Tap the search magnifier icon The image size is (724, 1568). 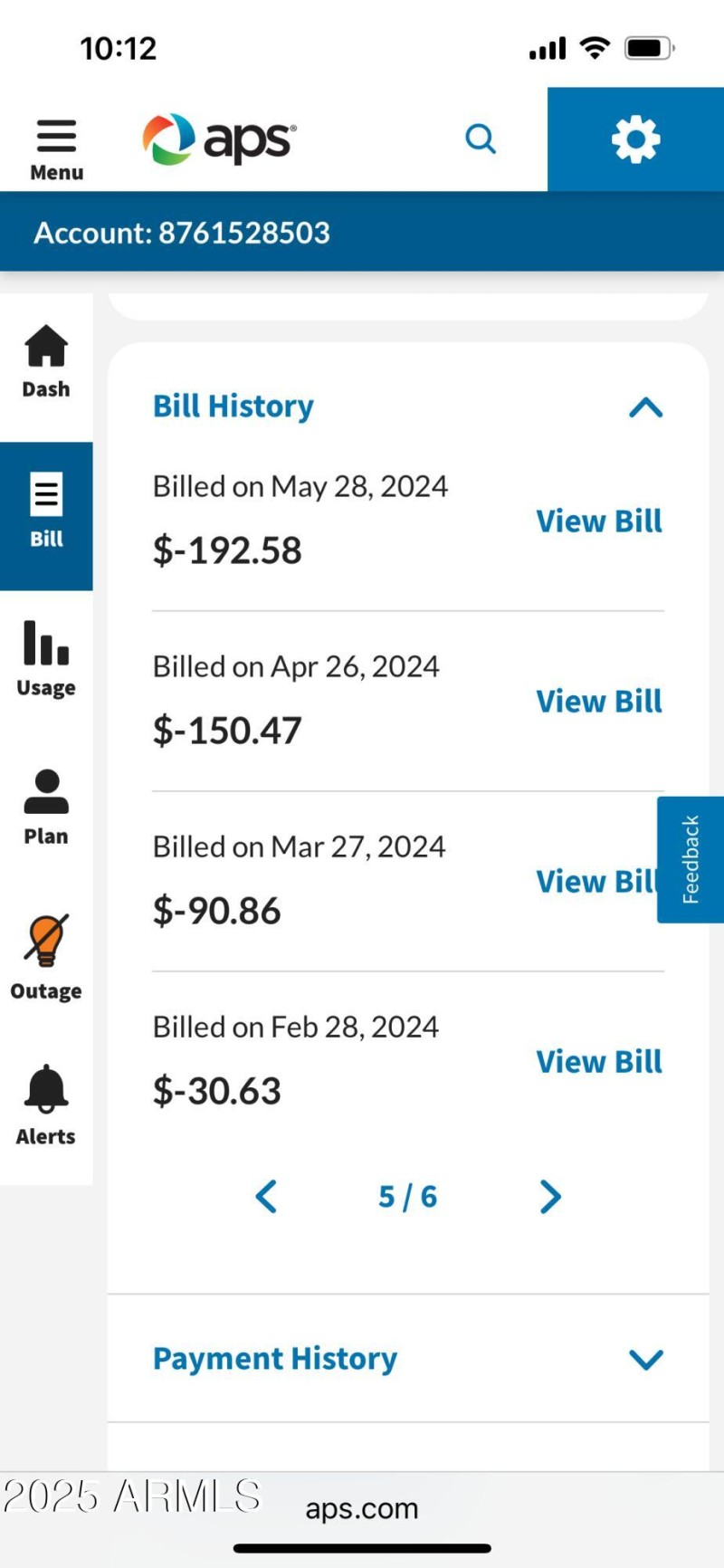click(481, 139)
